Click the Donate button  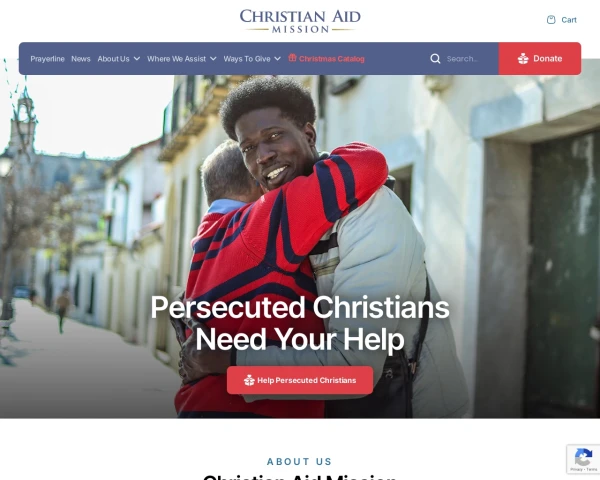click(x=540, y=59)
